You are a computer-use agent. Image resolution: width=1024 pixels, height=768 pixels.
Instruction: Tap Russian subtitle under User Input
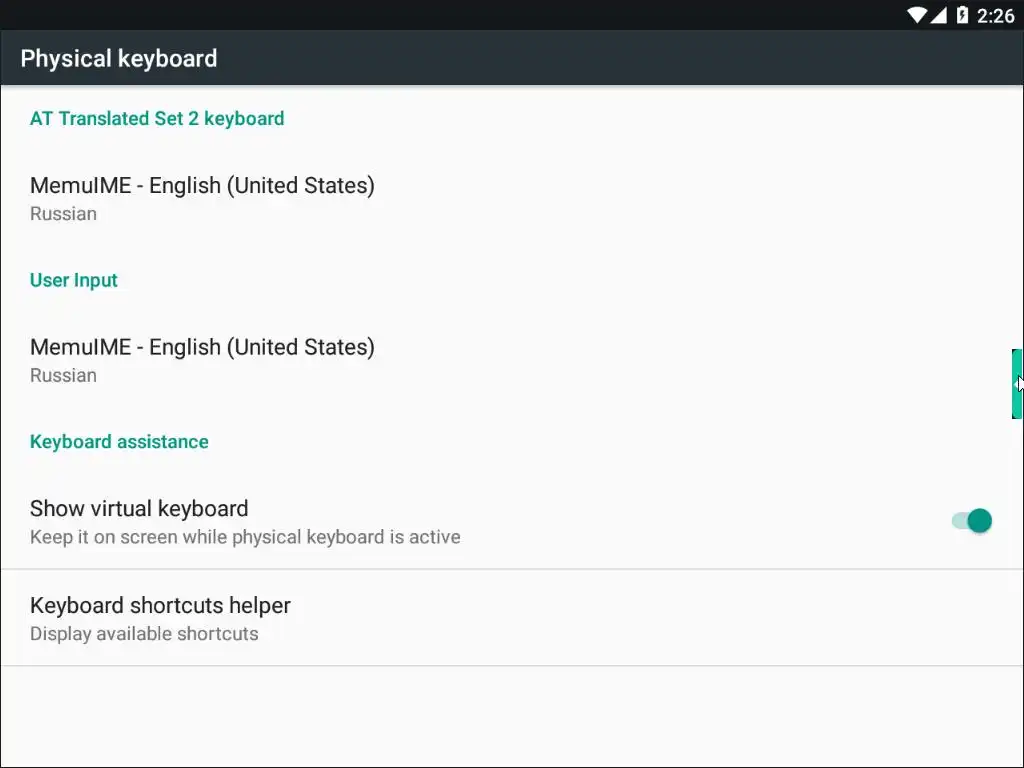point(63,376)
